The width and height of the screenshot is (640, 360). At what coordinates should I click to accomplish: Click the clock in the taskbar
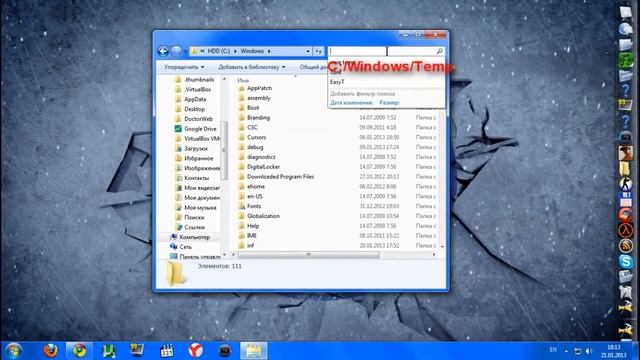click(614, 351)
